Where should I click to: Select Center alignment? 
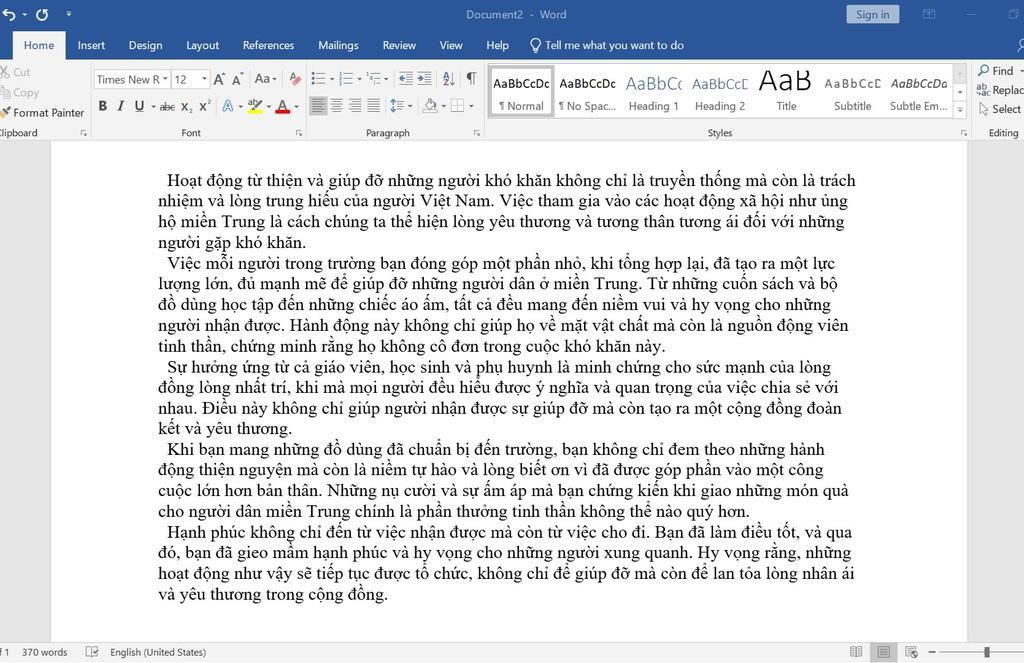[336, 105]
